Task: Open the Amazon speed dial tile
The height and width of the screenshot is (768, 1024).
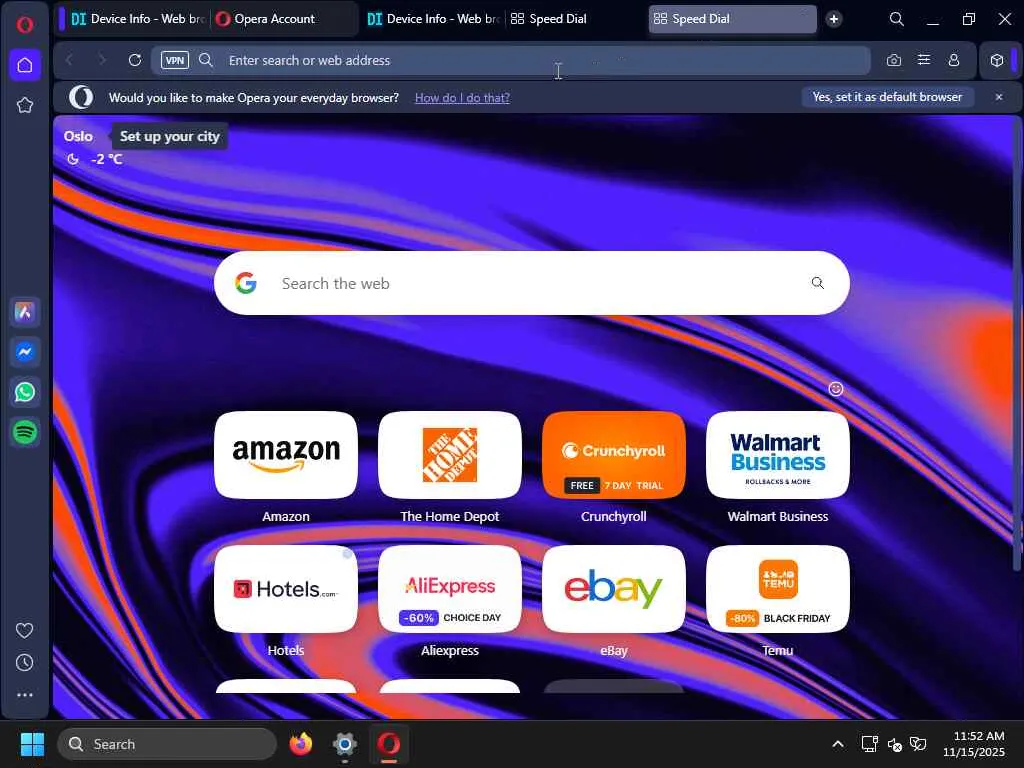Action: [x=286, y=455]
